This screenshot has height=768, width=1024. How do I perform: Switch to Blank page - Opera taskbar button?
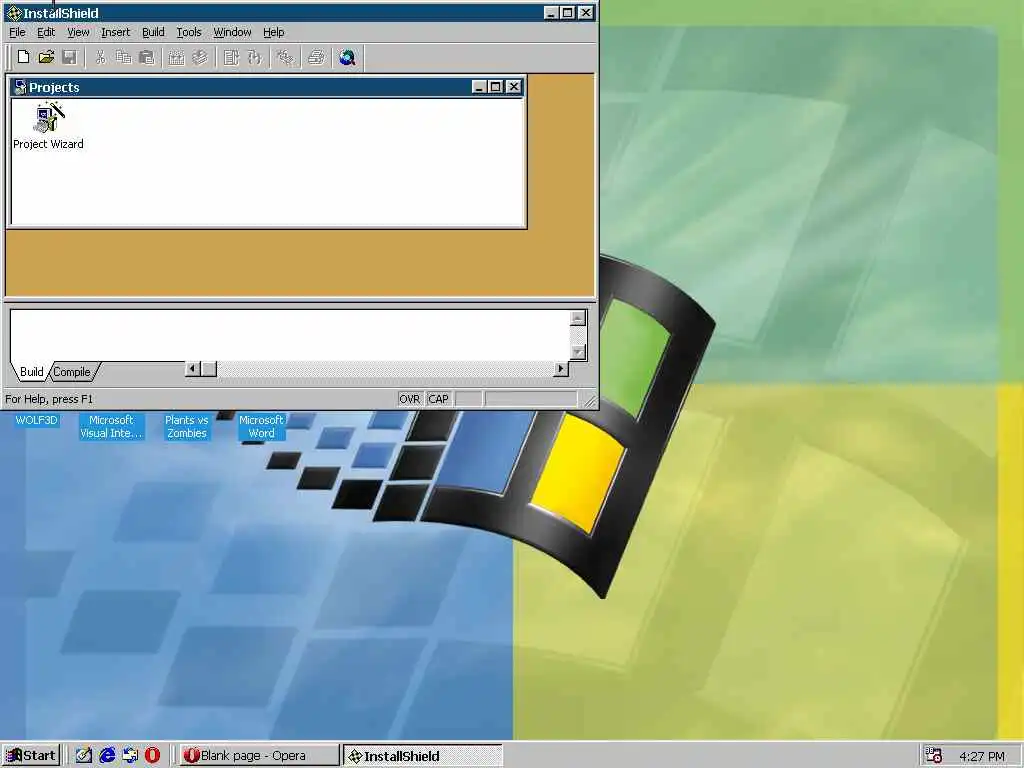(259, 756)
